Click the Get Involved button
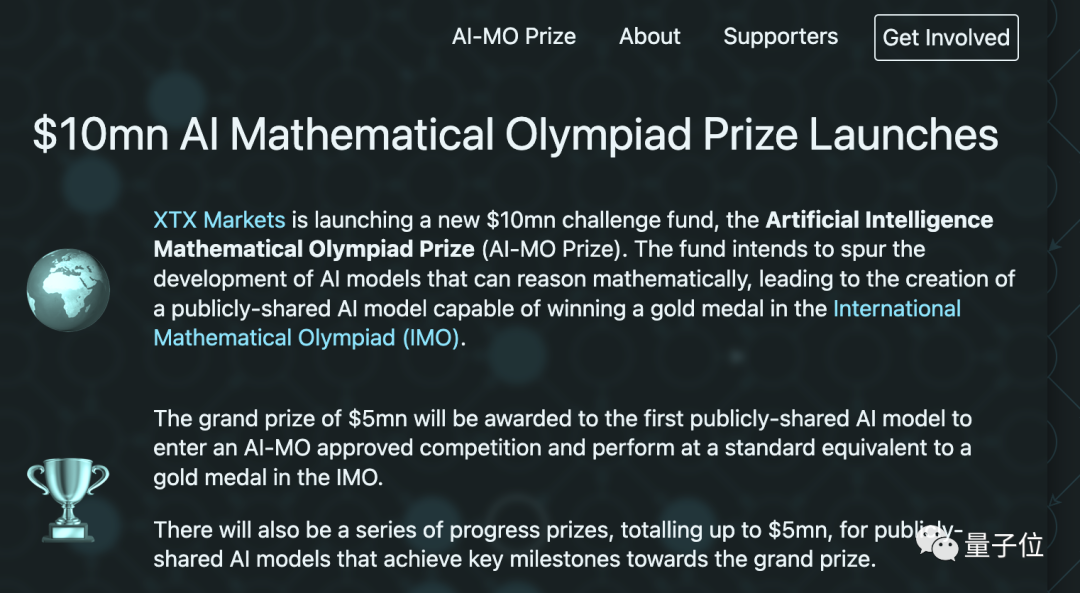Image resolution: width=1080 pixels, height=593 pixels. (946, 37)
